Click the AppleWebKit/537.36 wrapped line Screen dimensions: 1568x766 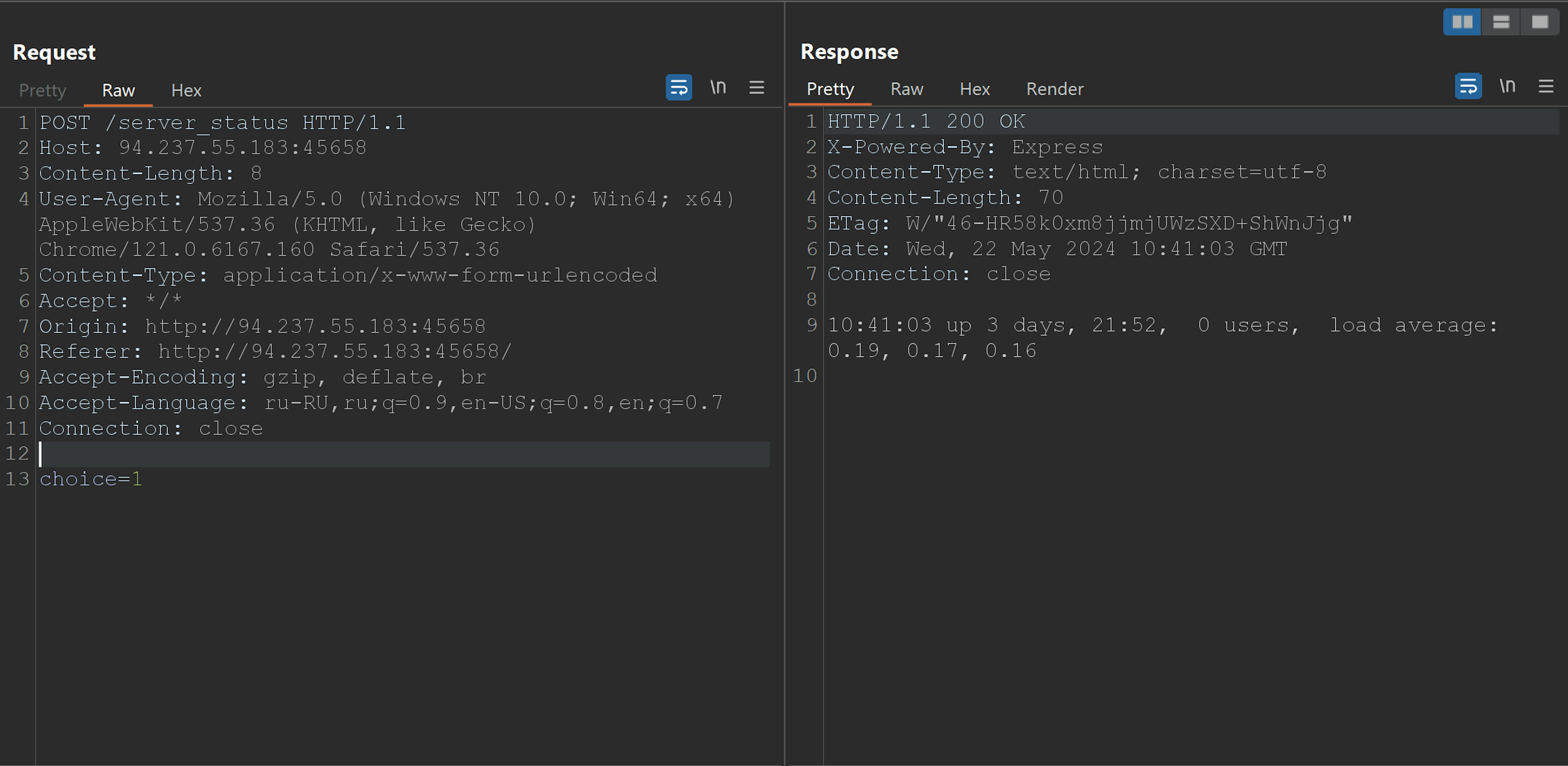click(x=287, y=225)
